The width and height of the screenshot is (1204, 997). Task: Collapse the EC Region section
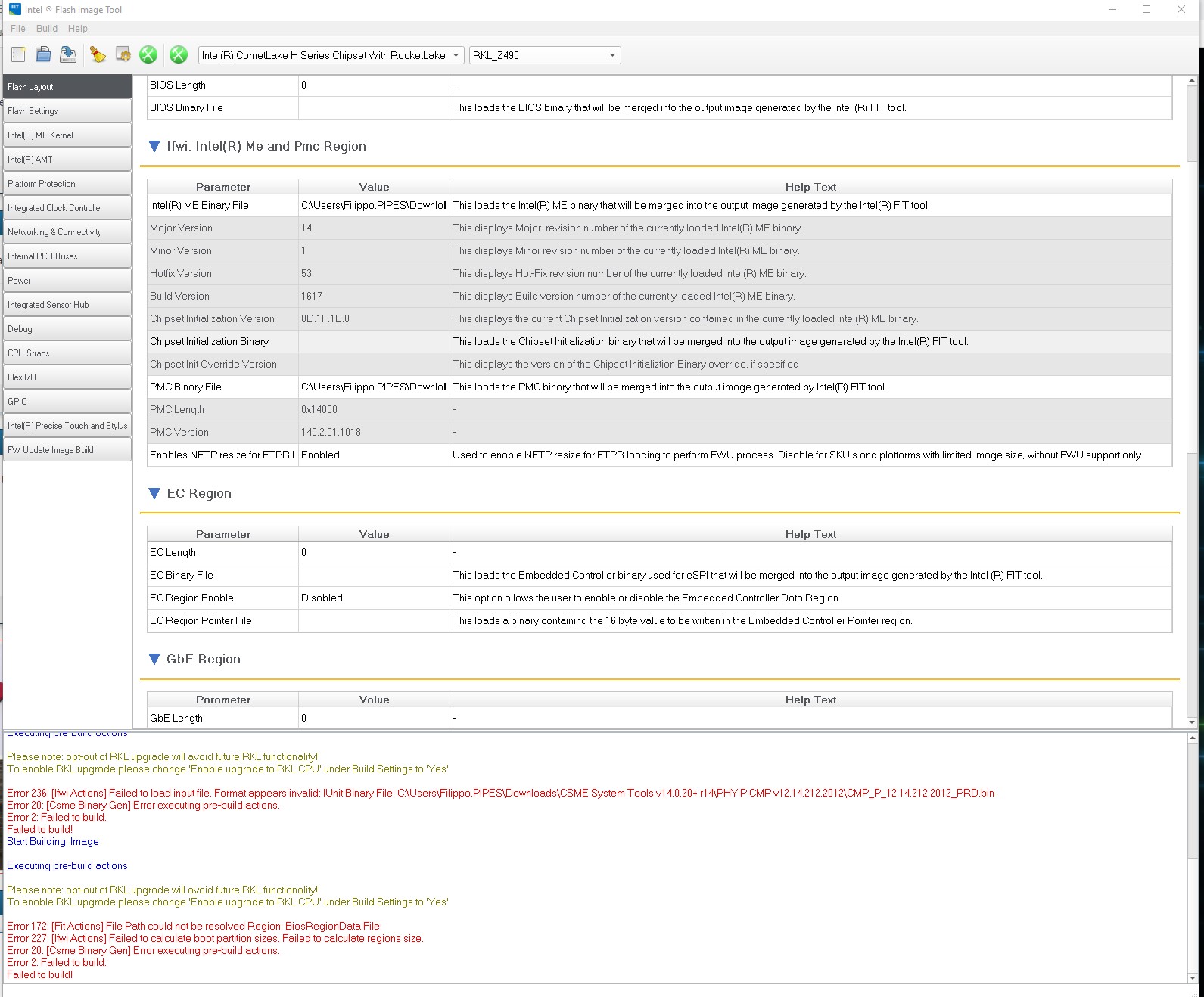154,494
